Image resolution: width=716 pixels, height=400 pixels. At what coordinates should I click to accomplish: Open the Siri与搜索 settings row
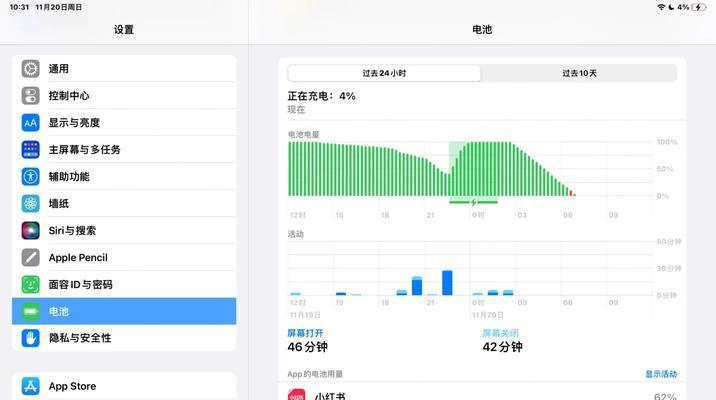click(124, 230)
